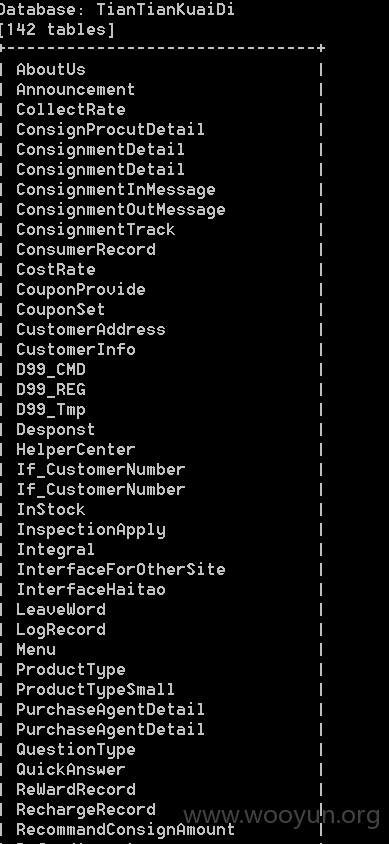
Task: Select the D99_CMD entry
Action: tap(51, 369)
